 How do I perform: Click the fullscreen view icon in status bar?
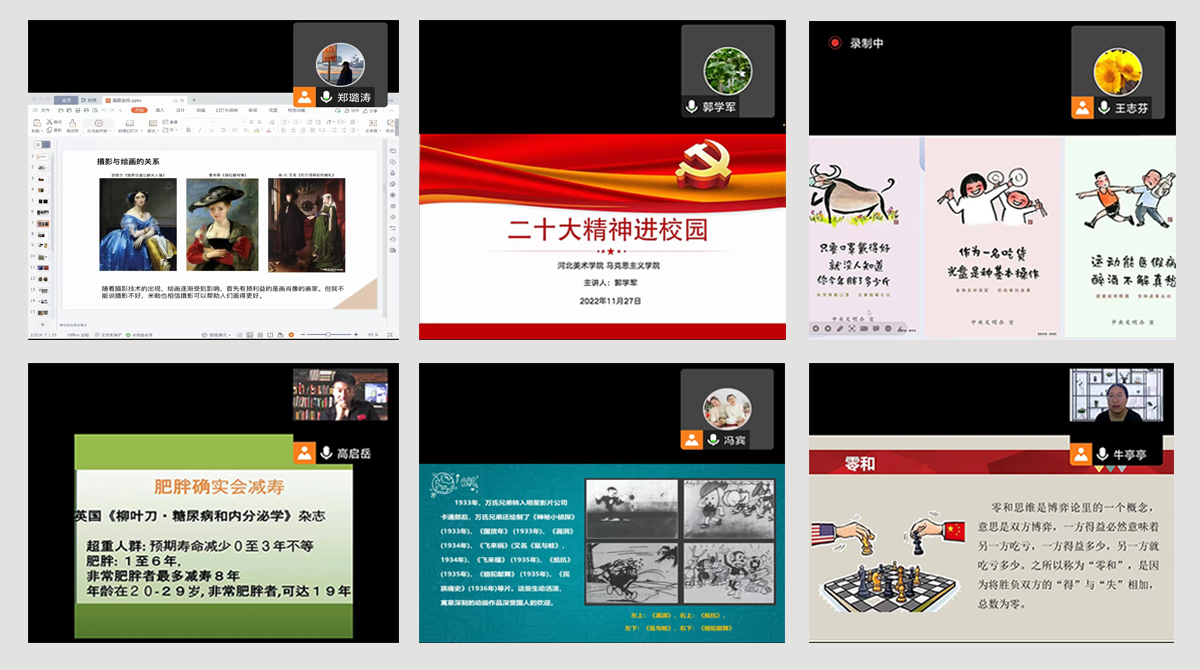pyautogui.click(x=389, y=334)
